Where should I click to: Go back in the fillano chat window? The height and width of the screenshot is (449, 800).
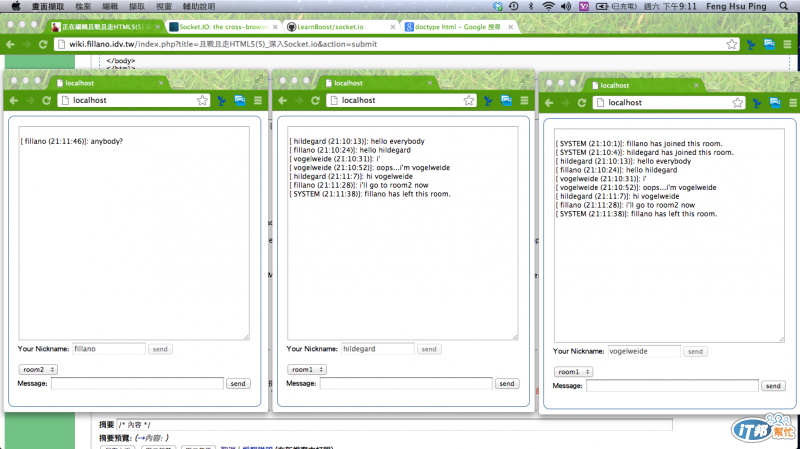14,101
